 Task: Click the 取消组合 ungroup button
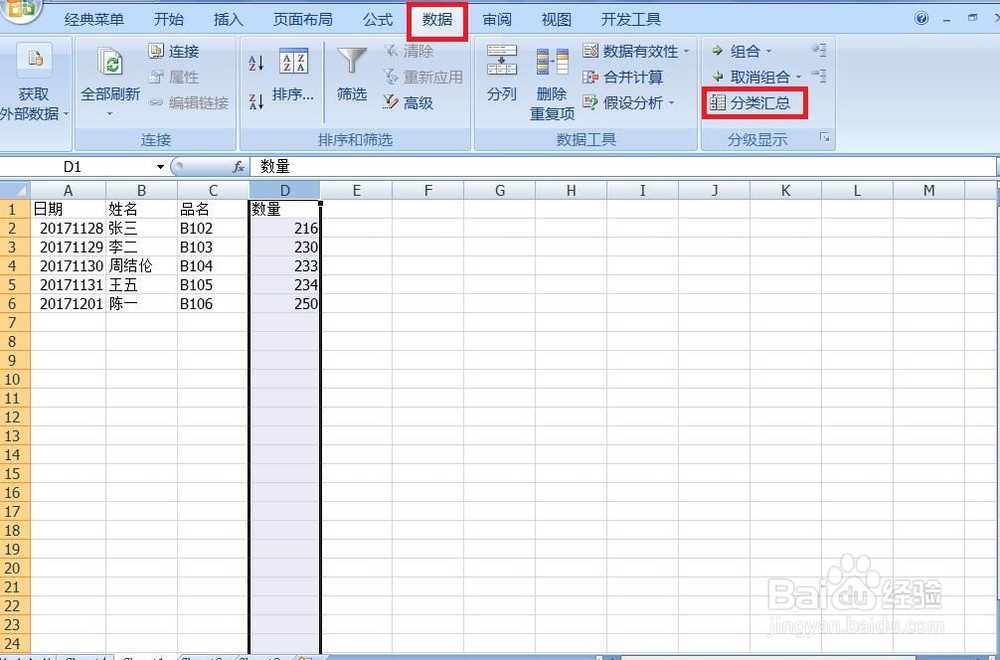point(751,77)
